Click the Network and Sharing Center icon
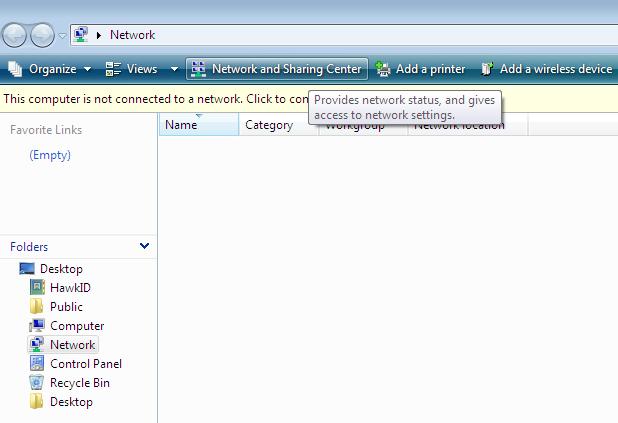 (198, 69)
